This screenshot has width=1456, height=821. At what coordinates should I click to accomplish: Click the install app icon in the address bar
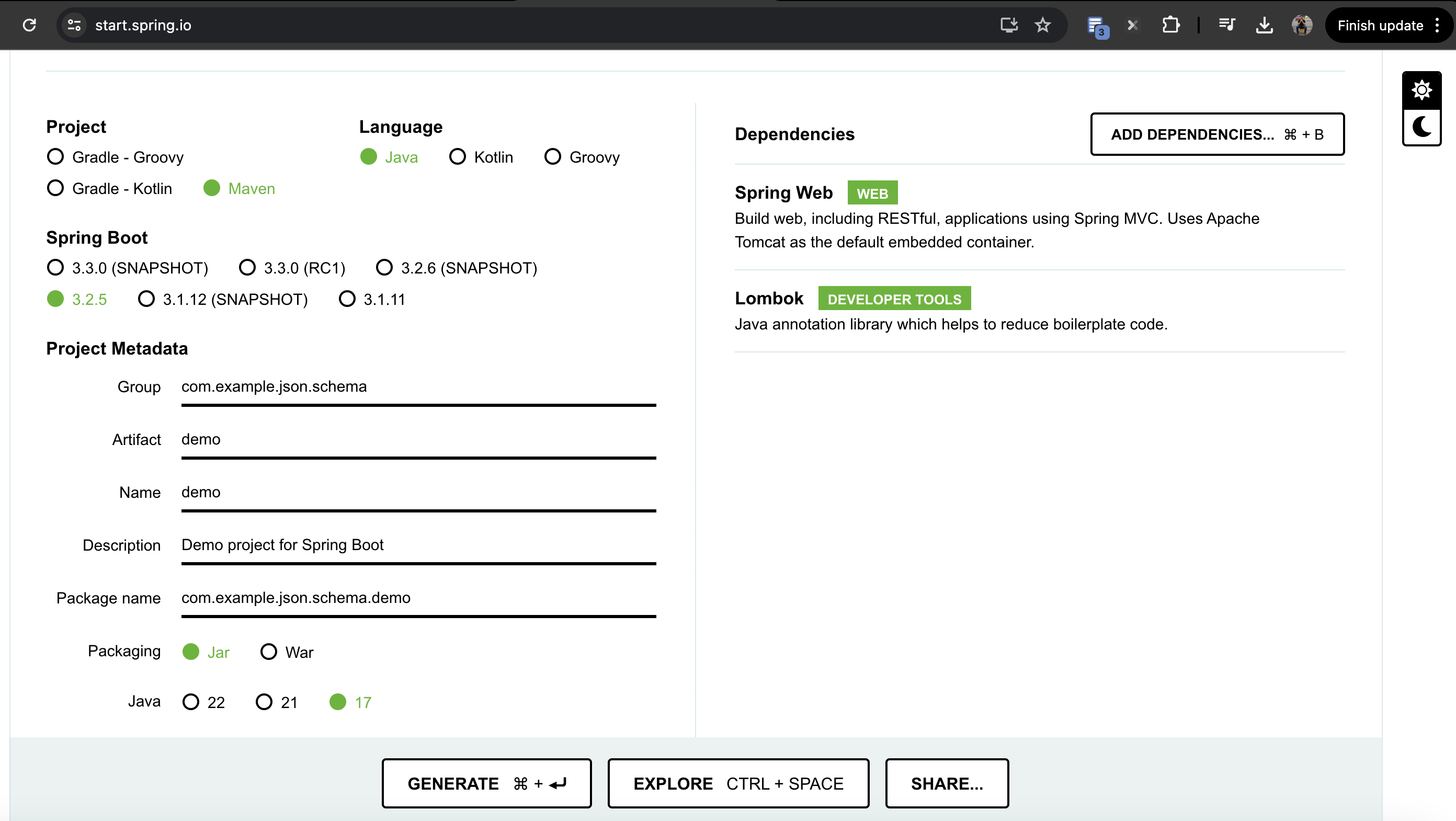click(x=1009, y=26)
